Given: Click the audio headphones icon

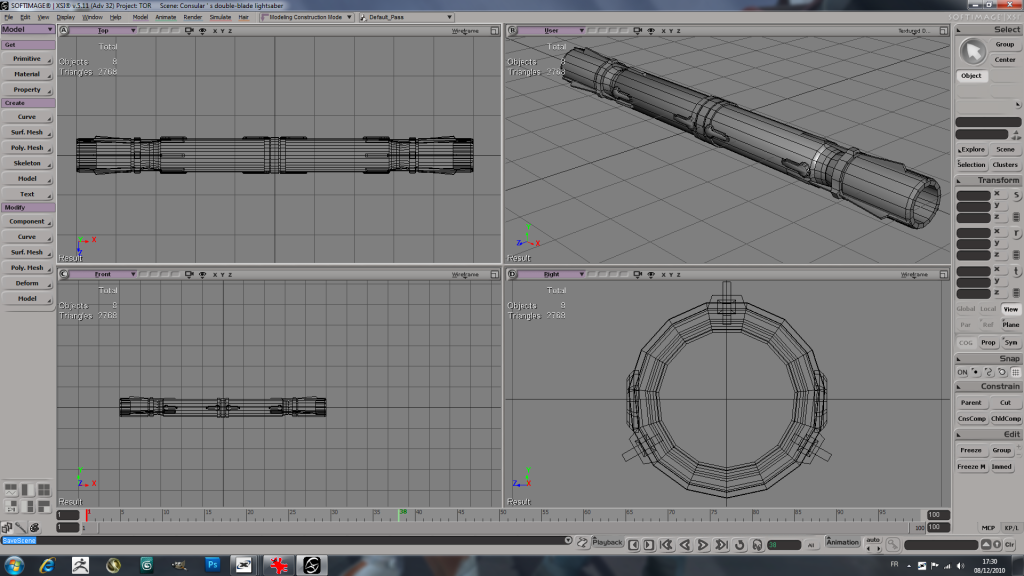Looking at the screenshot, I should coord(757,545).
